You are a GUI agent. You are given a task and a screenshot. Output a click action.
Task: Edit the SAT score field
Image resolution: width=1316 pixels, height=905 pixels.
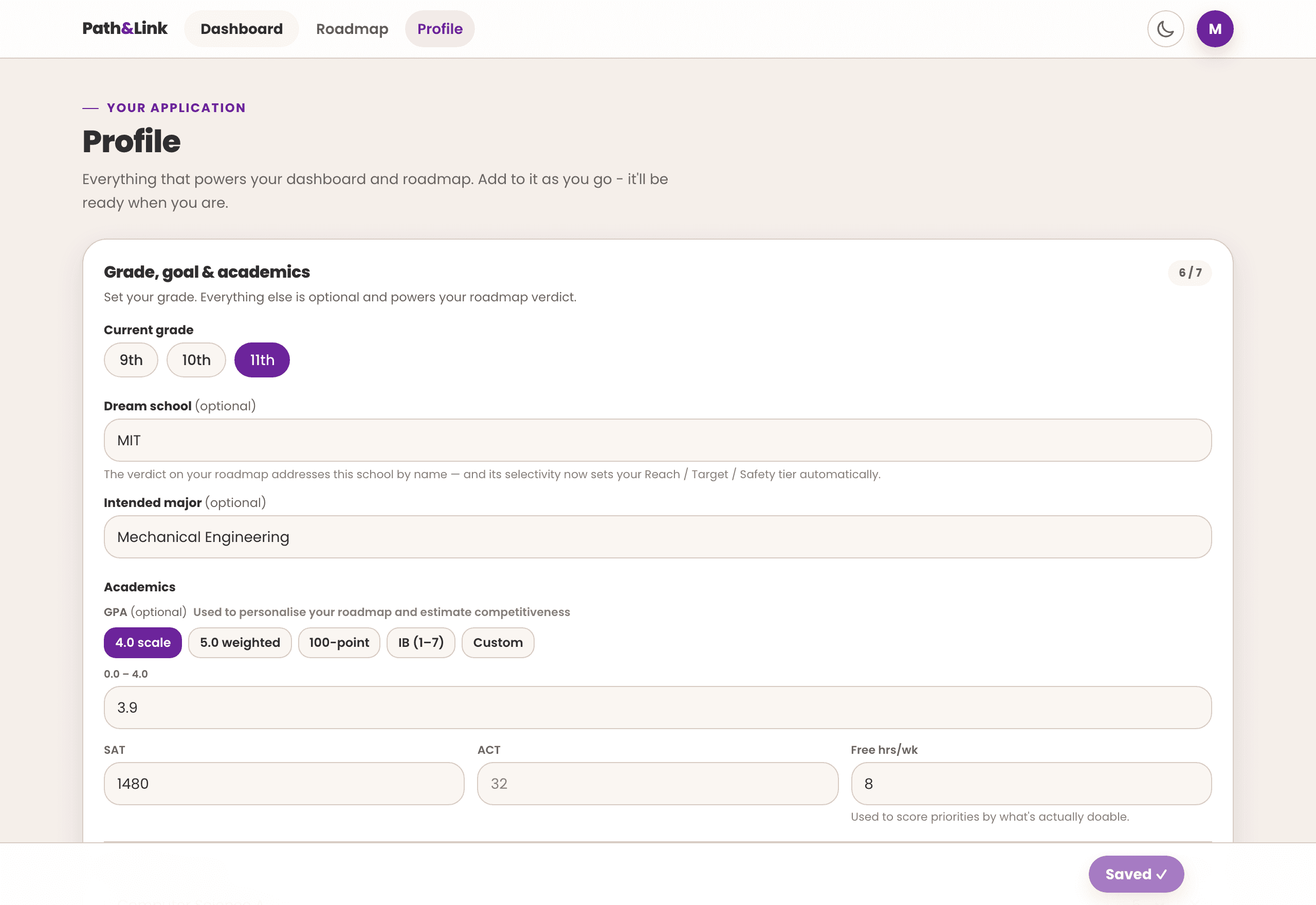[x=284, y=784]
